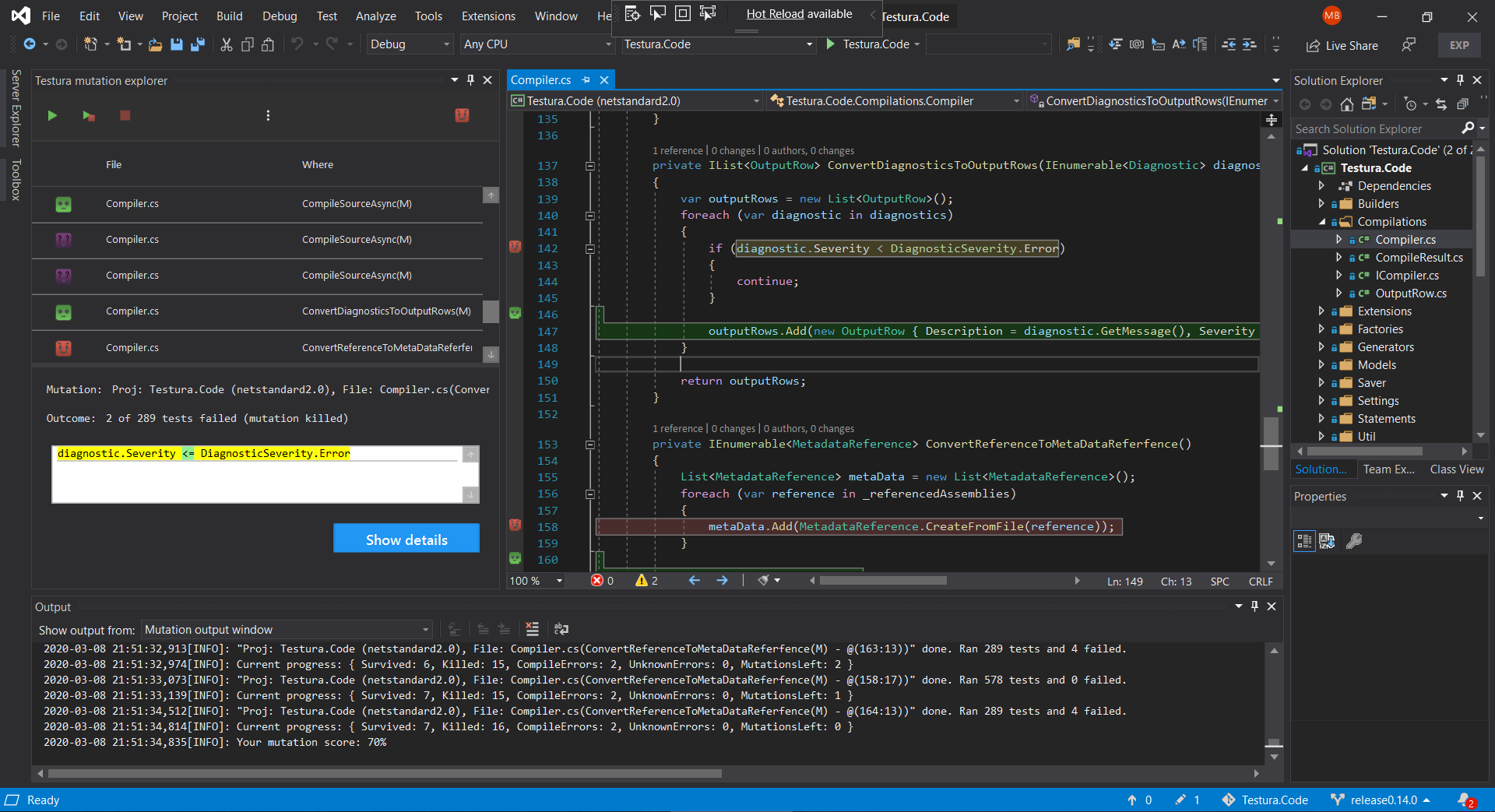Clear all output in Output window
The height and width of the screenshot is (812, 1495).
pyautogui.click(x=533, y=629)
